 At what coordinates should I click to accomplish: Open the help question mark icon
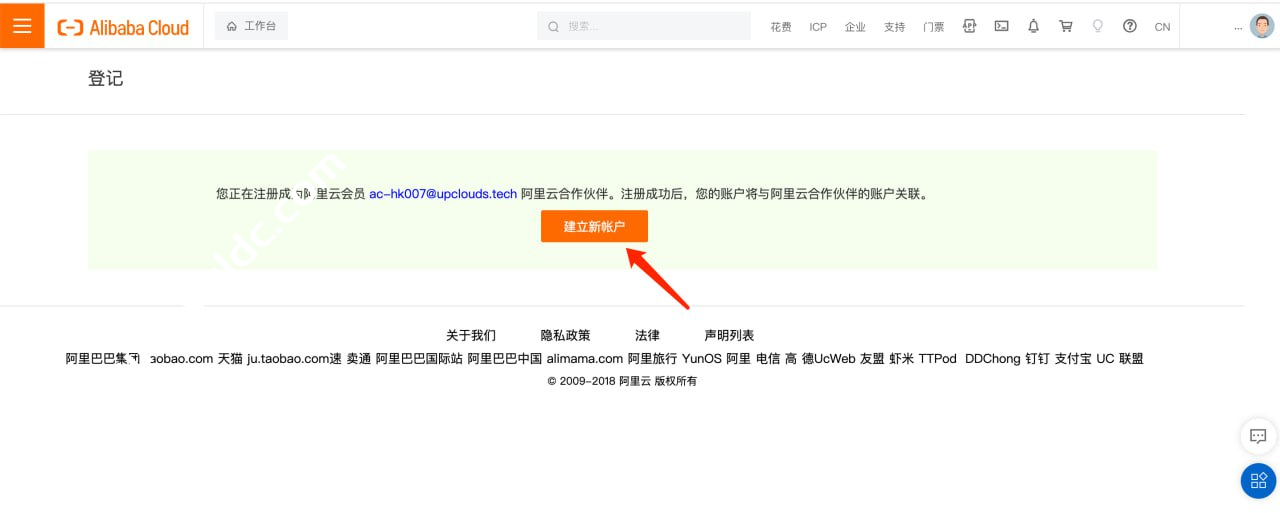click(1129, 26)
